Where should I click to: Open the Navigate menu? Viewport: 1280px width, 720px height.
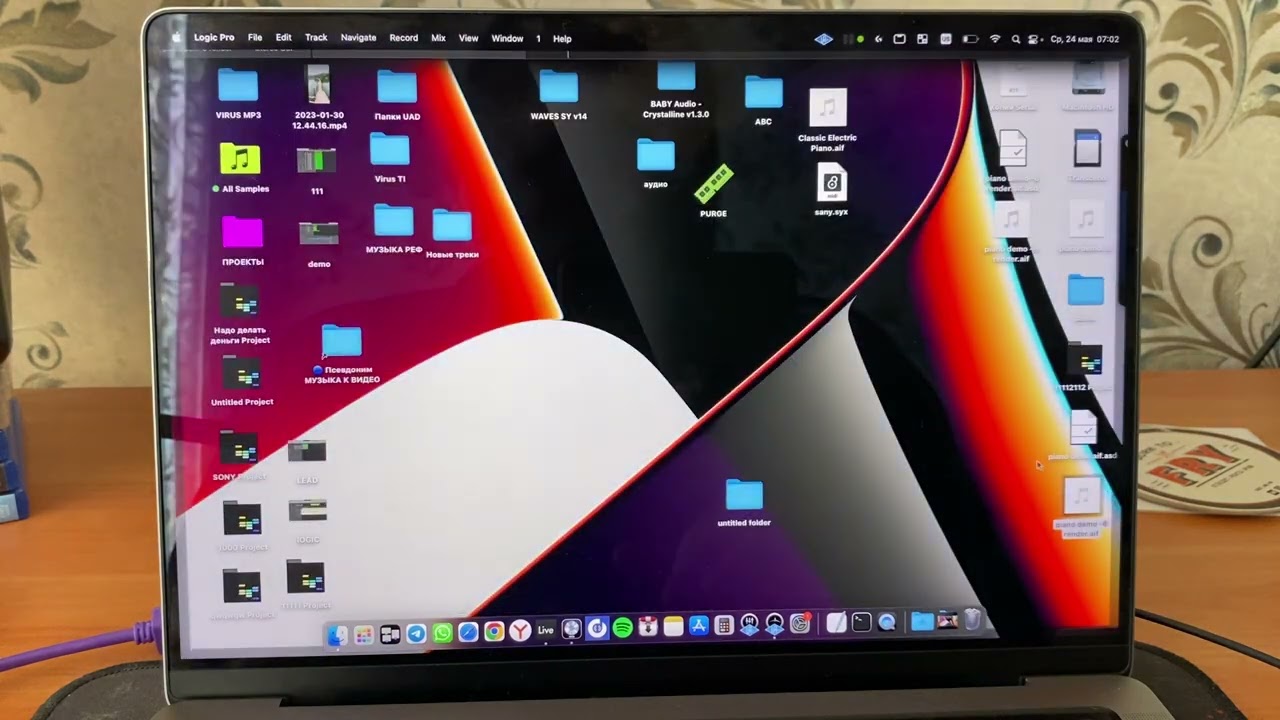pyautogui.click(x=358, y=38)
